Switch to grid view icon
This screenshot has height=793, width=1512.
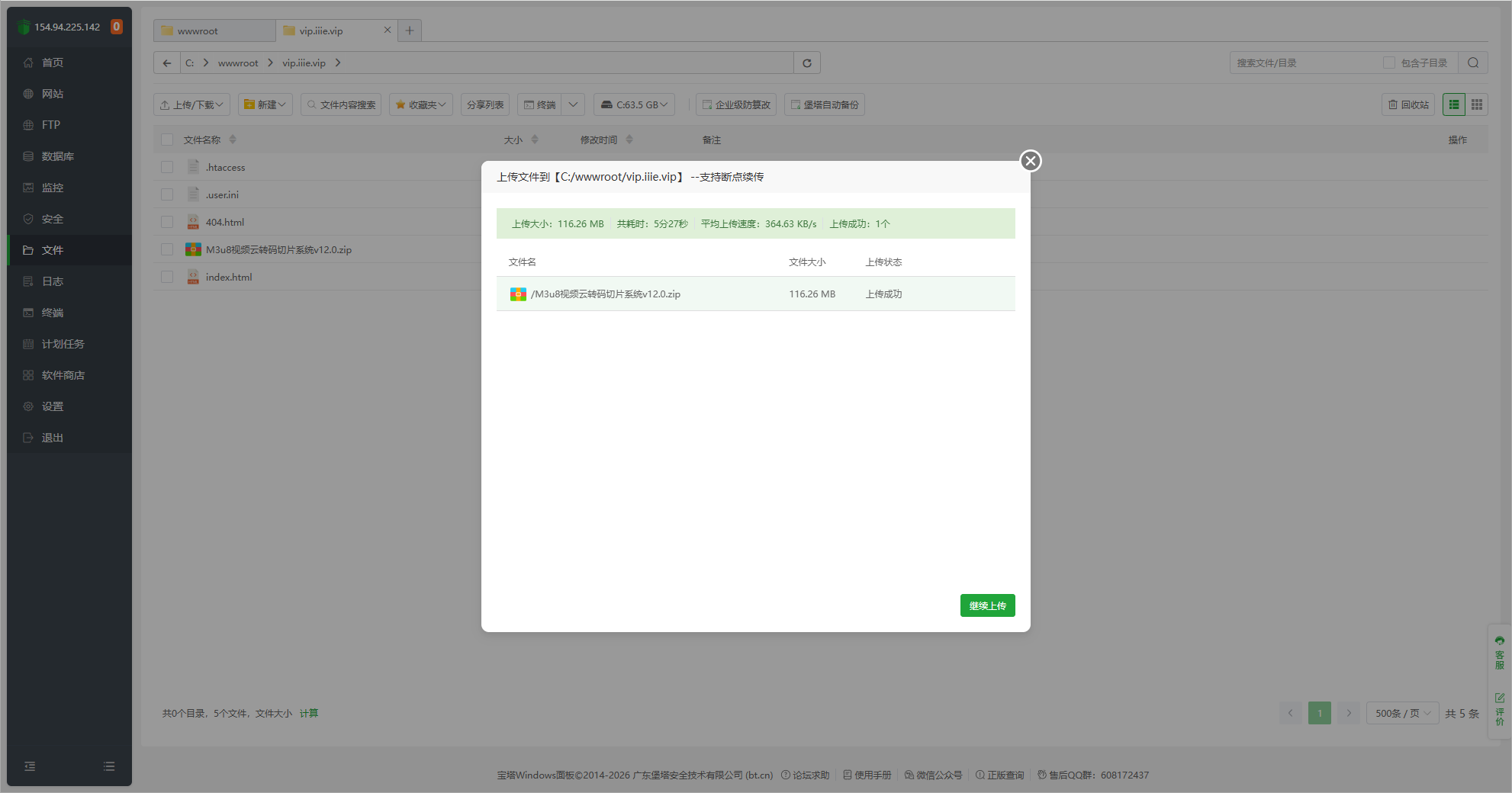[x=1477, y=105]
